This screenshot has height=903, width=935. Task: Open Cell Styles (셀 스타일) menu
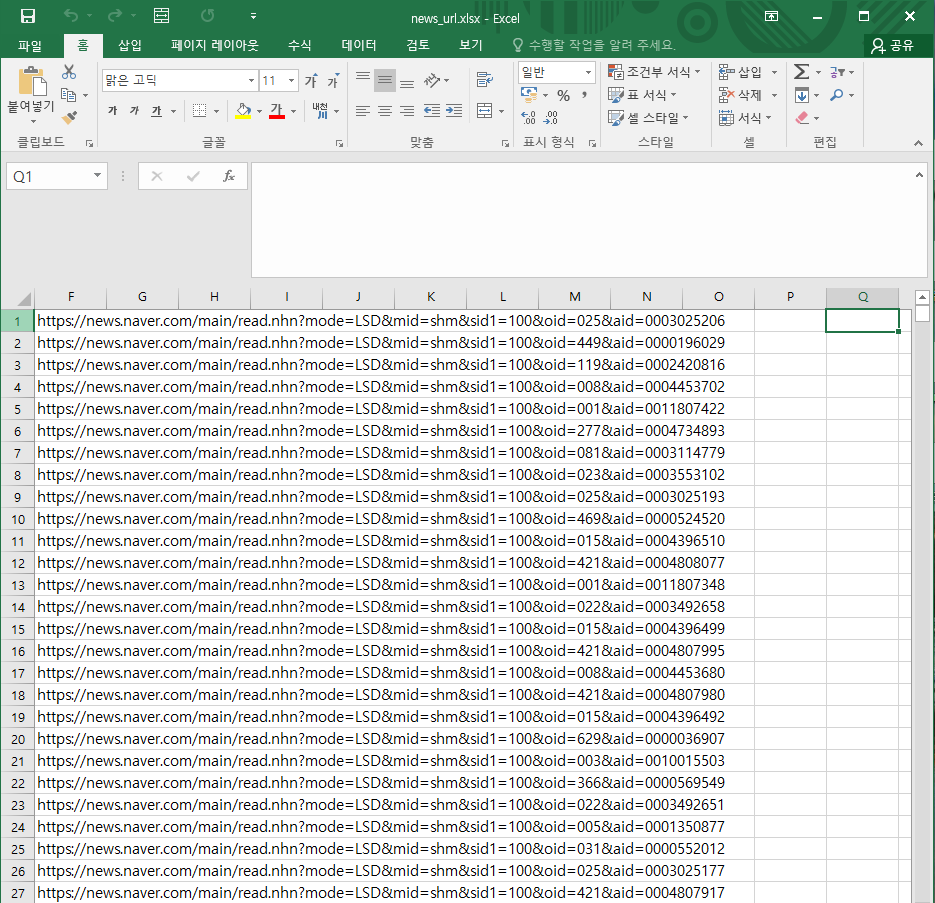[x=648, y=118]
